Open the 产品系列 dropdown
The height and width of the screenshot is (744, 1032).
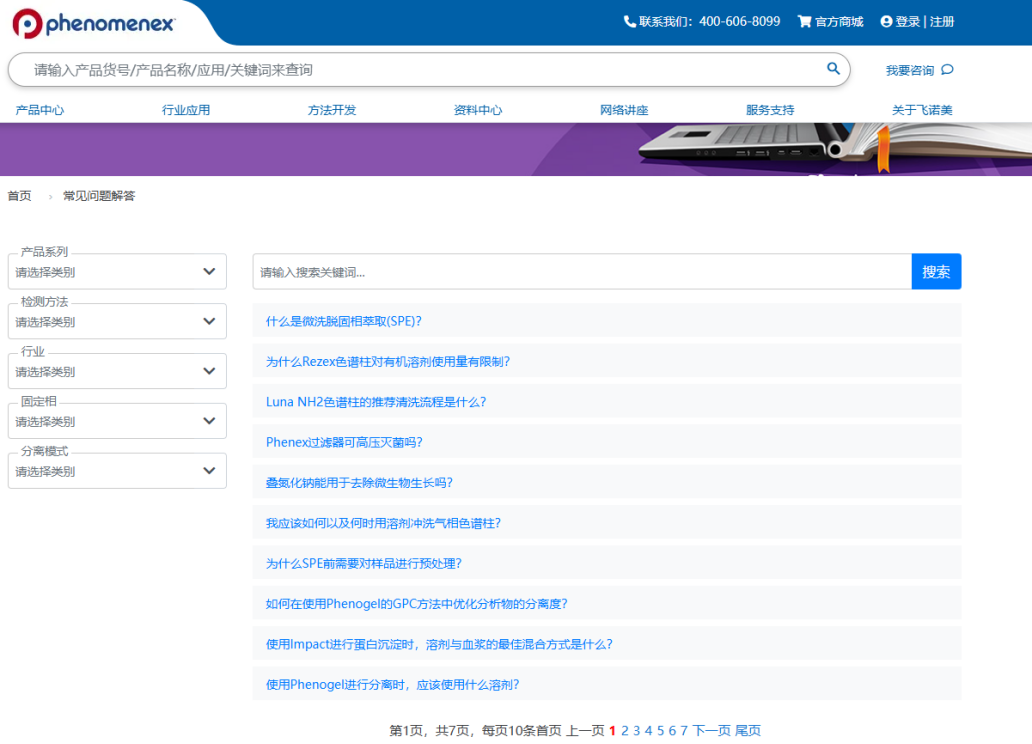(x=117, y=271)
